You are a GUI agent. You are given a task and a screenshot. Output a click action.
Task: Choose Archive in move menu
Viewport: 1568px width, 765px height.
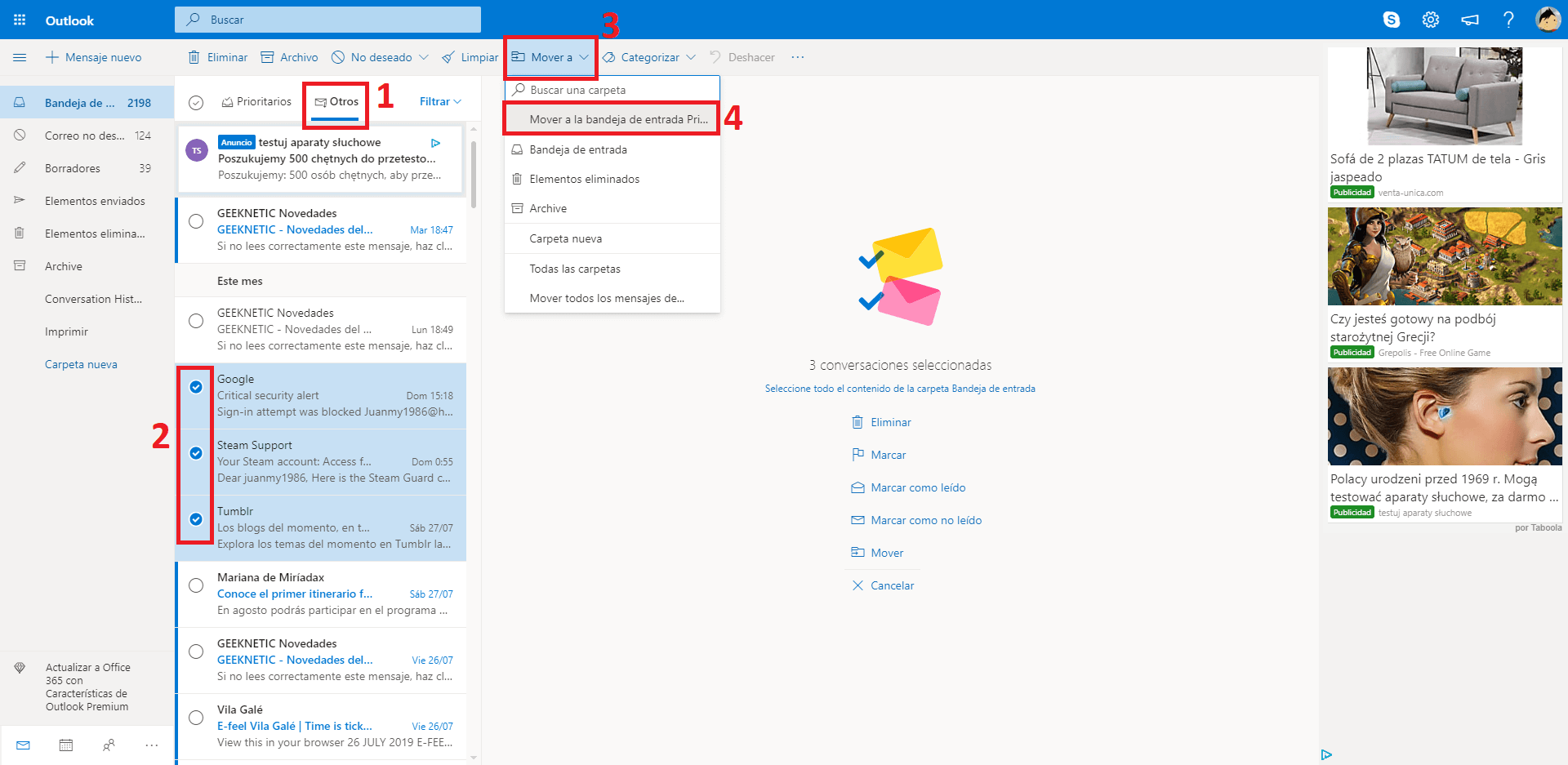(612, 208)
